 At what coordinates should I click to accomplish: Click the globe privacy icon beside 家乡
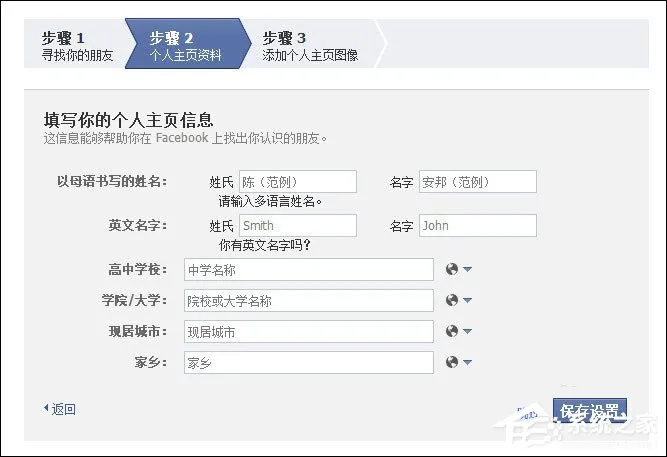pyautogui.click(x=452, y=362)
